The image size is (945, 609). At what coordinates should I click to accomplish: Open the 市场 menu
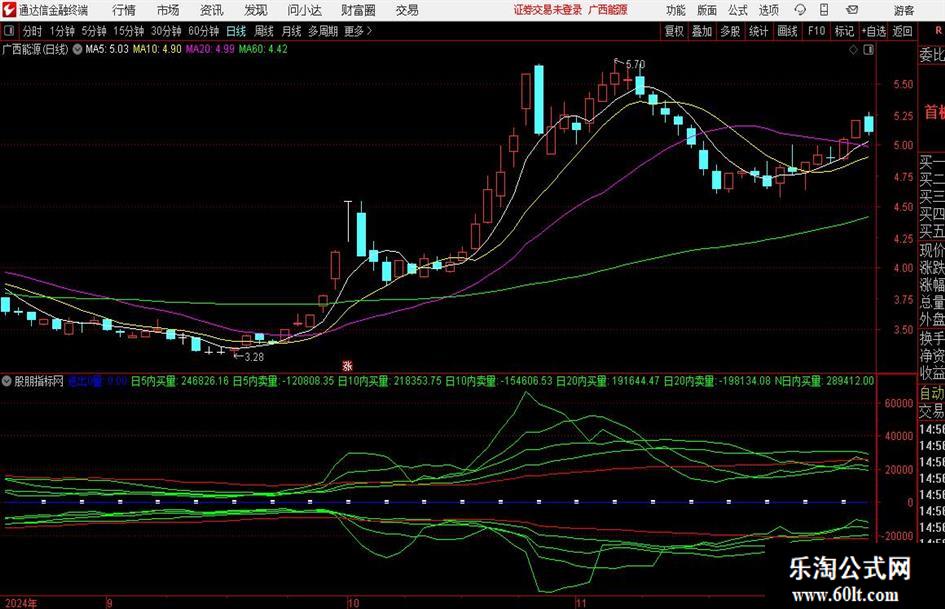click(168, 10)
